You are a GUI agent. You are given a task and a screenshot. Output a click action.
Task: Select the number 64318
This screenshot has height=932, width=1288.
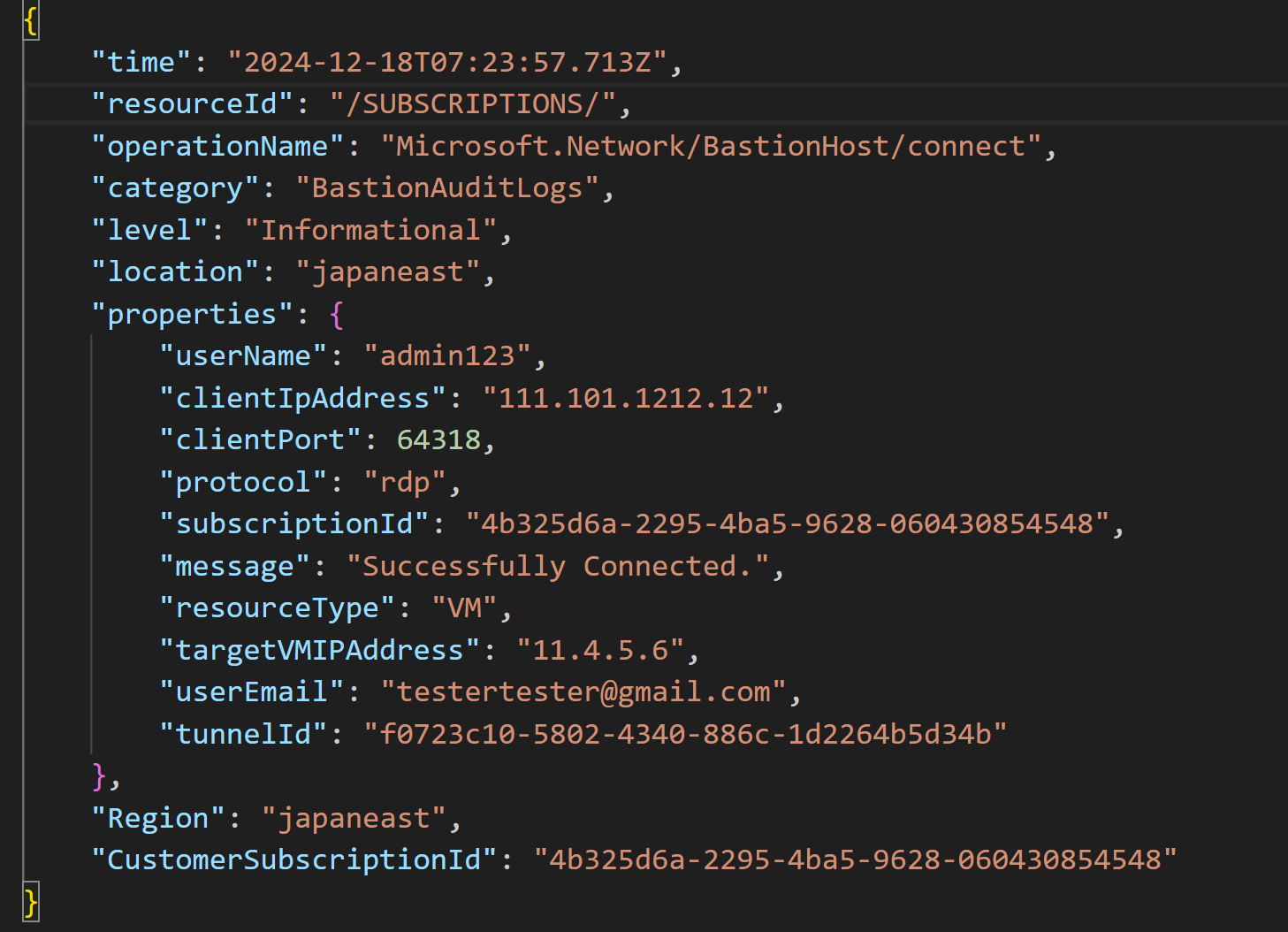(x=439, y=440)
